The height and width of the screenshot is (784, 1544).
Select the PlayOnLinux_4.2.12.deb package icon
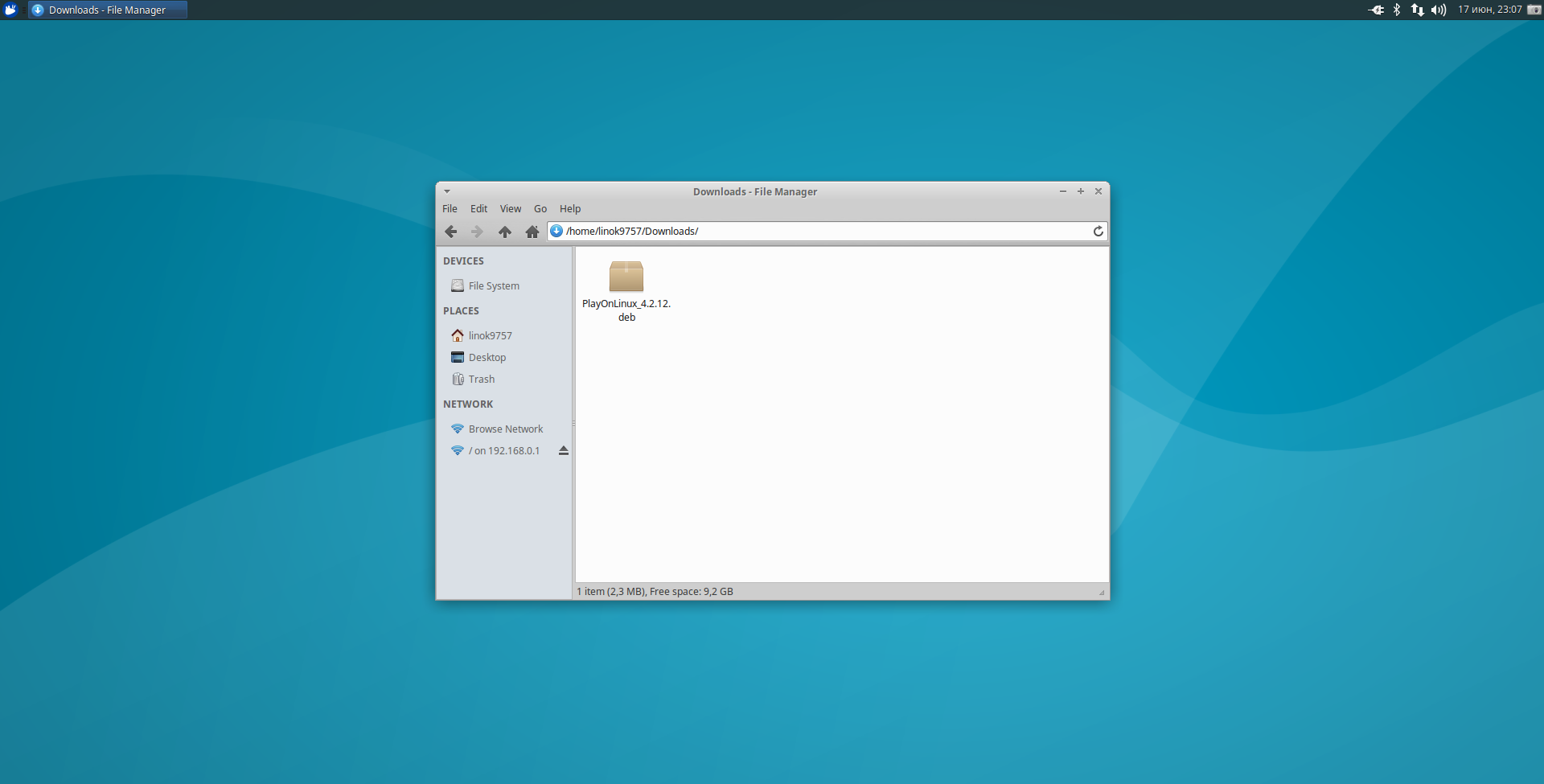pos(626,276)
